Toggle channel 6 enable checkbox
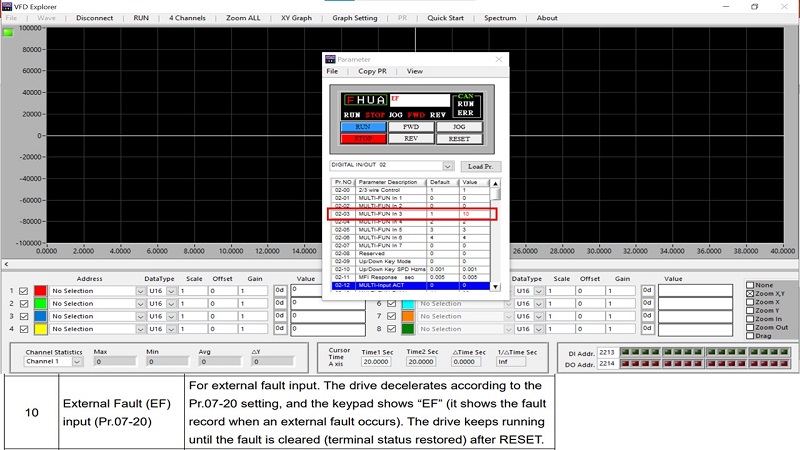 (391, 304)
